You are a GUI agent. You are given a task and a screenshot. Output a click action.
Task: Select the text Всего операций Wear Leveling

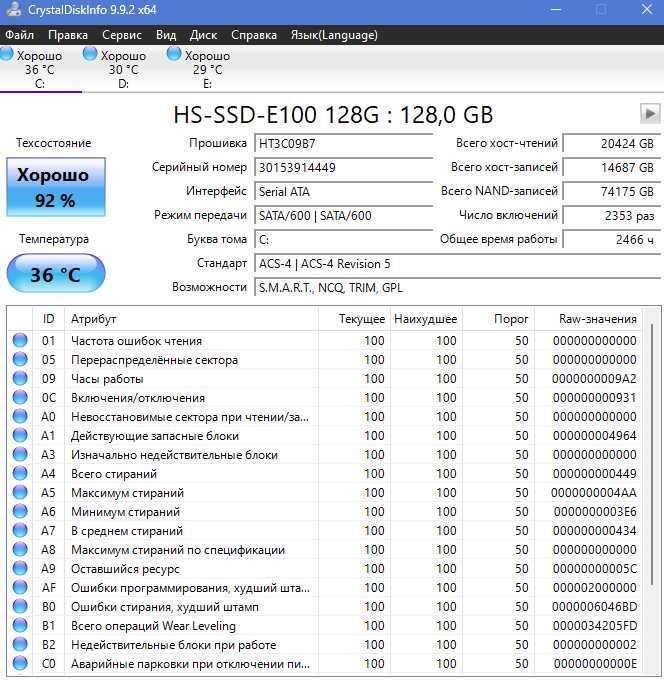tap(153, 626)
